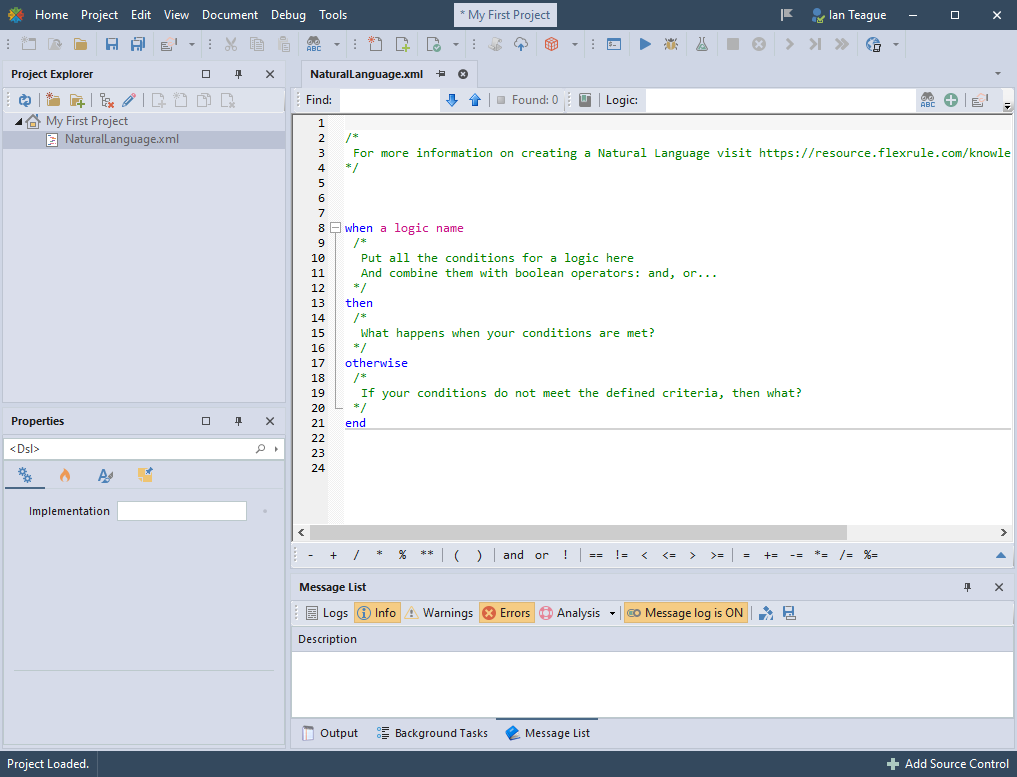Click the Add document icon with green plus
Image resolution: width=1017 pixels, height=777 pixels.
[402, 44]
